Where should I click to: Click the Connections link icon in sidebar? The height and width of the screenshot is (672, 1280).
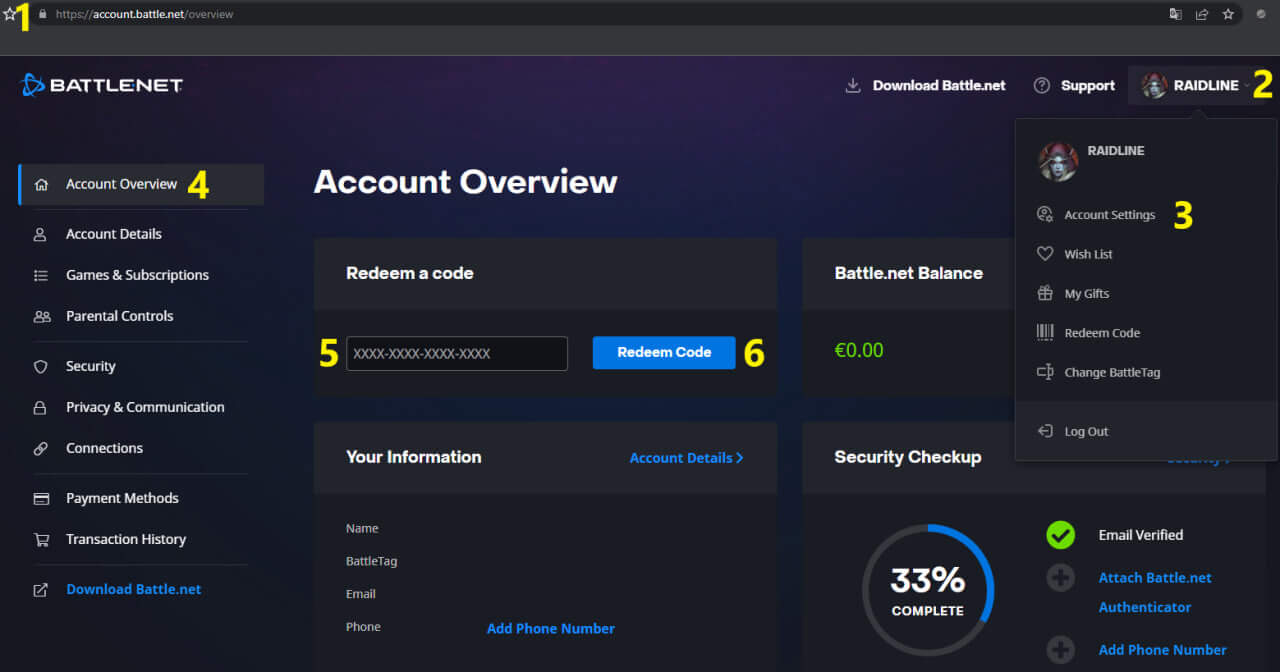[41, 449]
